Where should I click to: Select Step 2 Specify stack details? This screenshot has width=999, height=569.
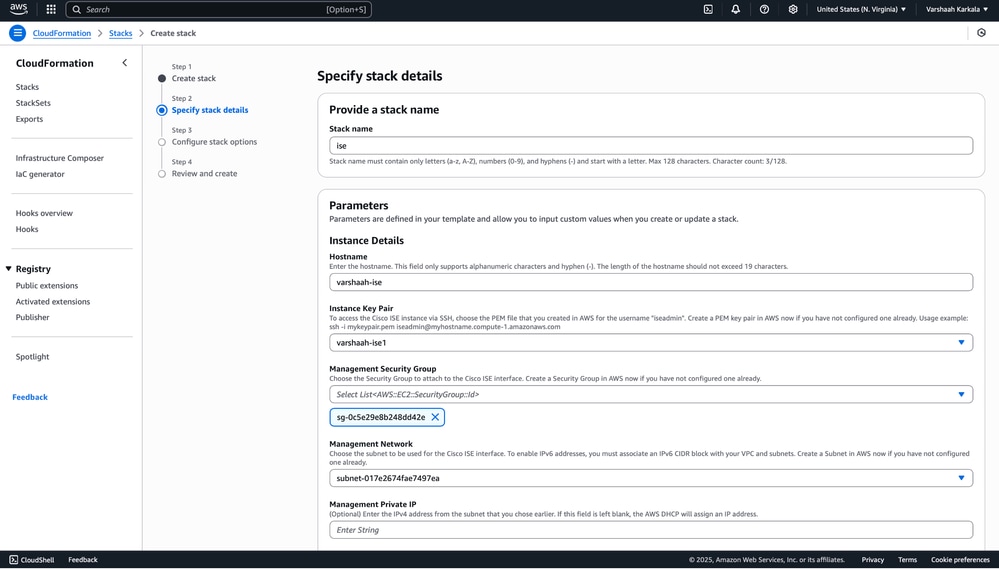[x=210, y=110]
